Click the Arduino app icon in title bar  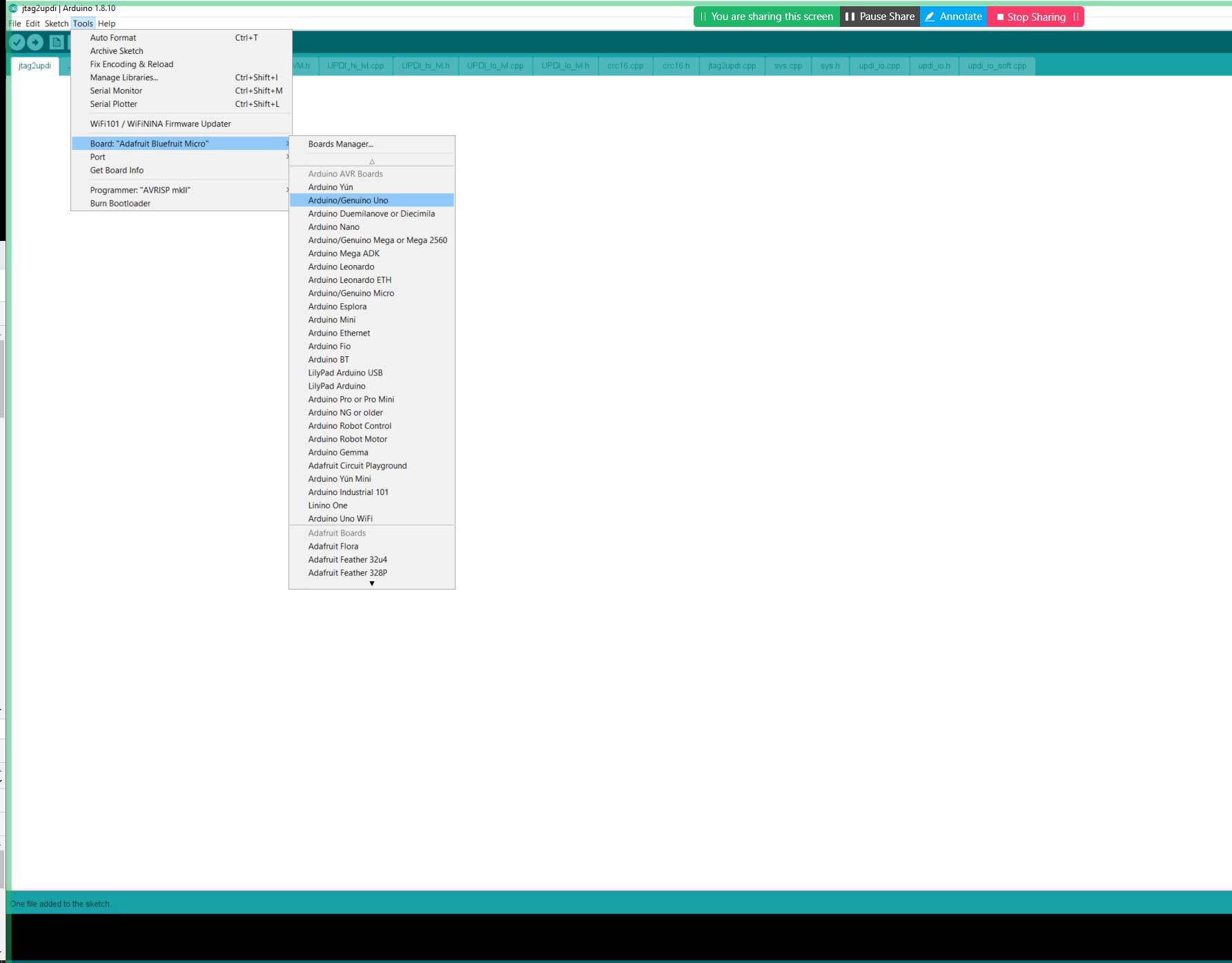coord(13,8)
